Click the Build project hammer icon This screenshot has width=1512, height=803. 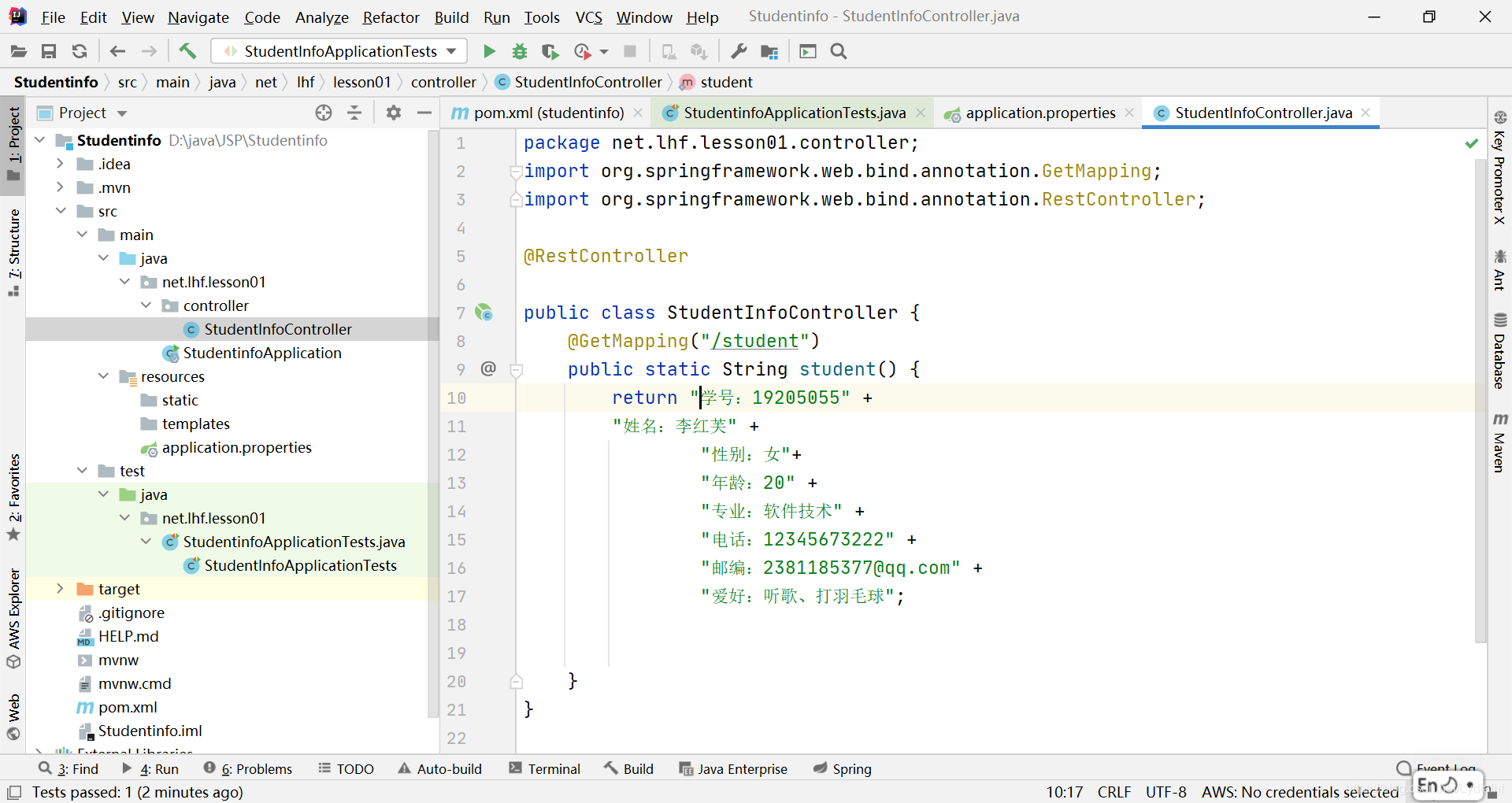[187, 51]
